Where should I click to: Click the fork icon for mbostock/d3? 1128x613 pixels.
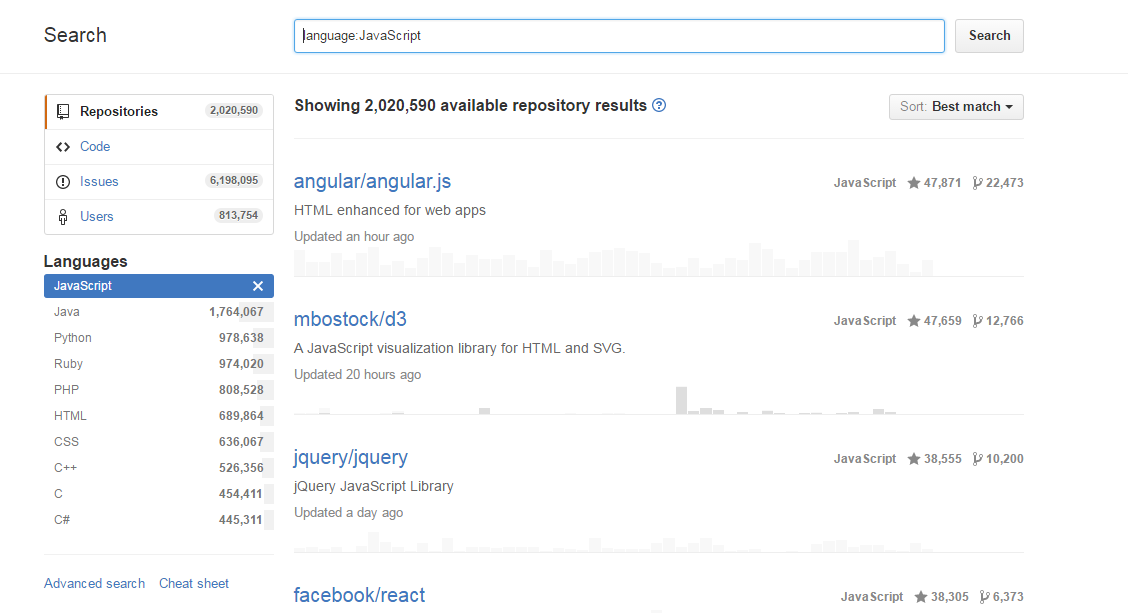(x=977, y=321)
